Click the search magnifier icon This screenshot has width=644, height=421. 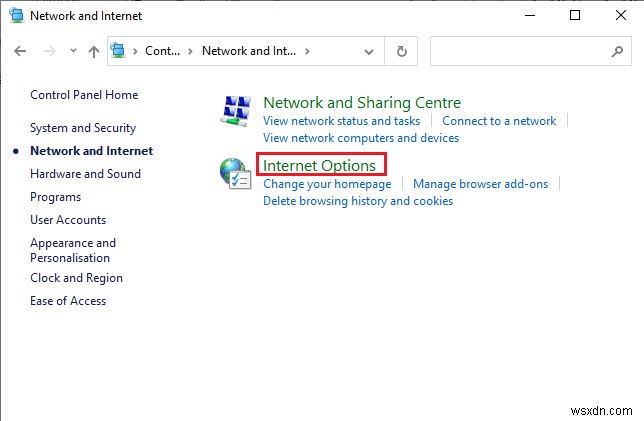(616, 51)
